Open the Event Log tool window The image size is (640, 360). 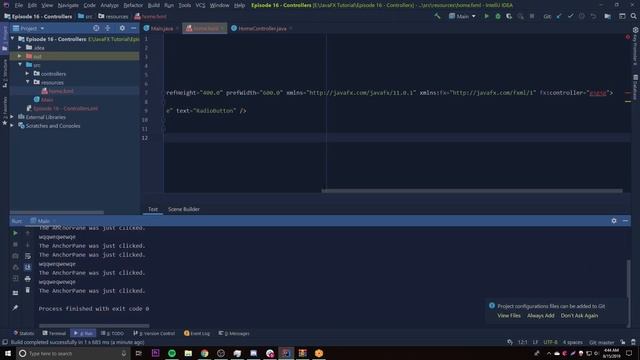197,333
